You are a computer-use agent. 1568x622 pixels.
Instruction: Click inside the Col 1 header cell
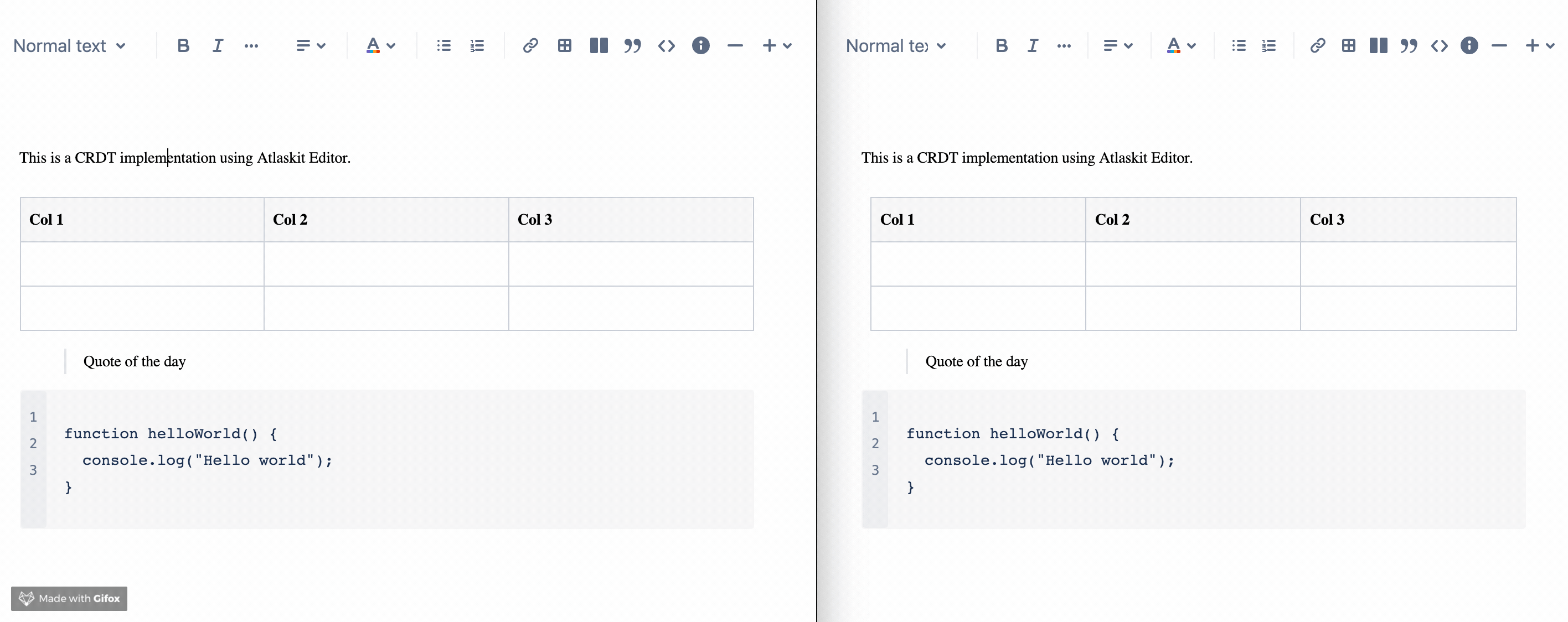click(140, 219)
